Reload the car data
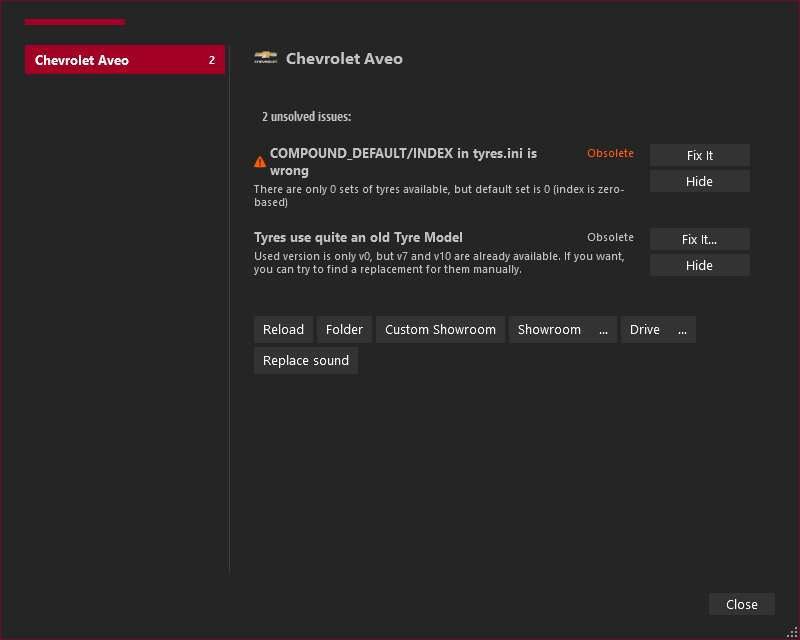Viewport: 800px width, 640px height. point(283,329)
